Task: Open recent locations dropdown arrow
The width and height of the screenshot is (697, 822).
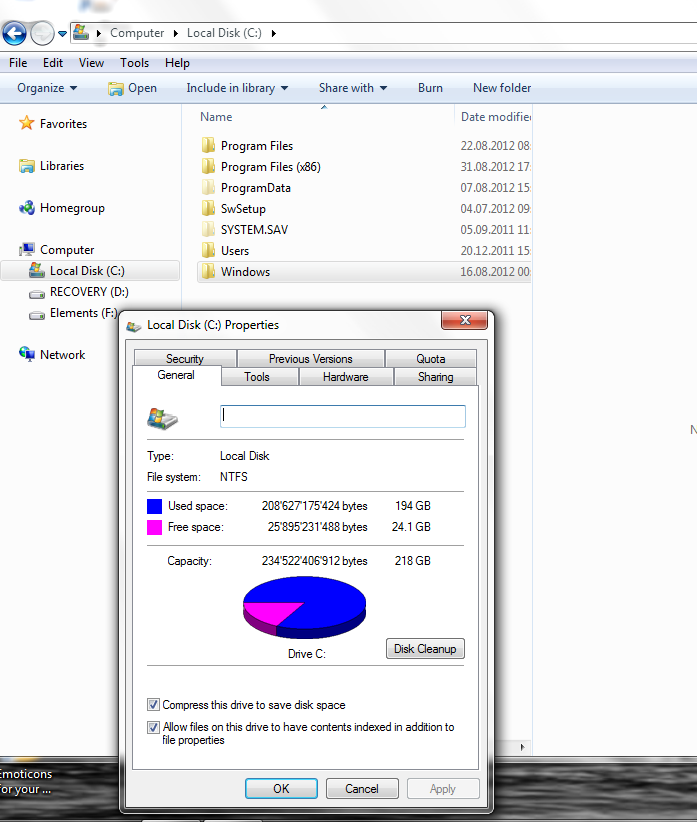Action: tap(62, 34)
